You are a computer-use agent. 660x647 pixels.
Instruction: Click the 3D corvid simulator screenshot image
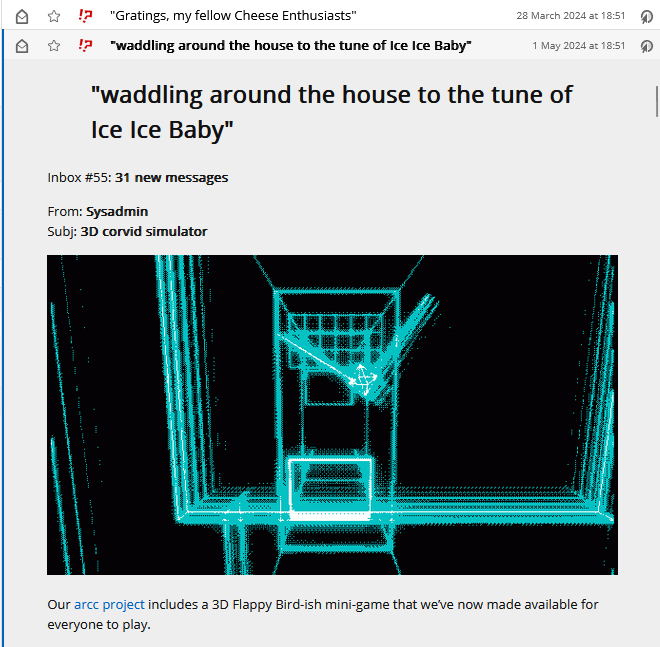tap(332, 414)
